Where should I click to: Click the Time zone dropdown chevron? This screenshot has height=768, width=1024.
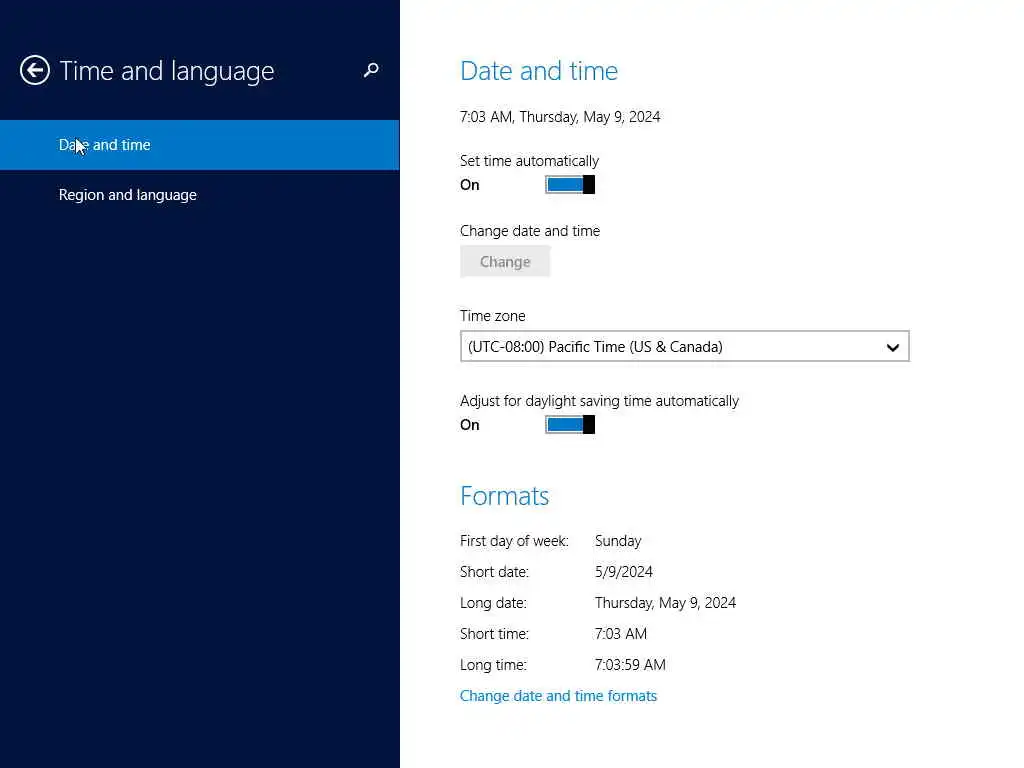[893, 347]
